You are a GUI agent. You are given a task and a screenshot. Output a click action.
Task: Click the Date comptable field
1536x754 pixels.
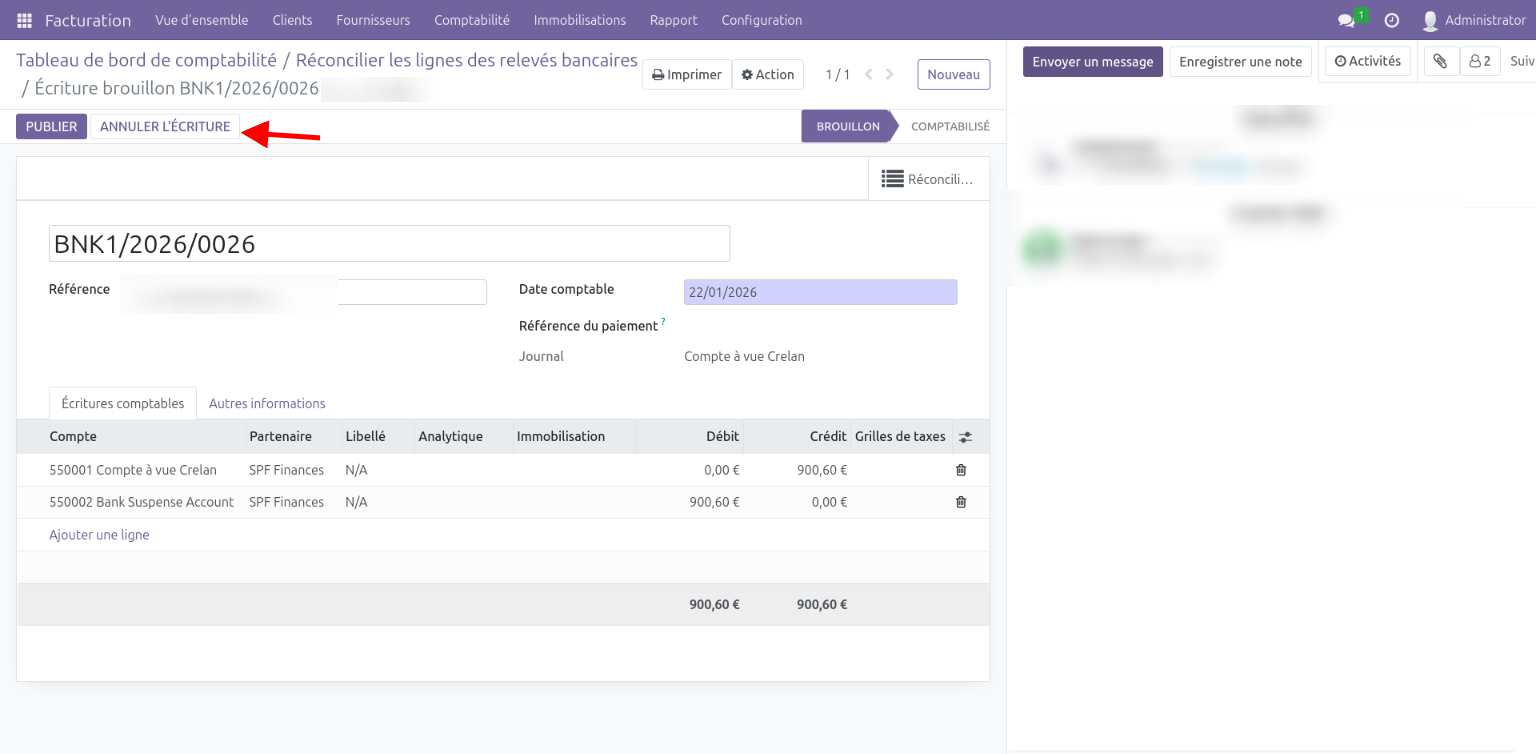[x=820, y=292]
